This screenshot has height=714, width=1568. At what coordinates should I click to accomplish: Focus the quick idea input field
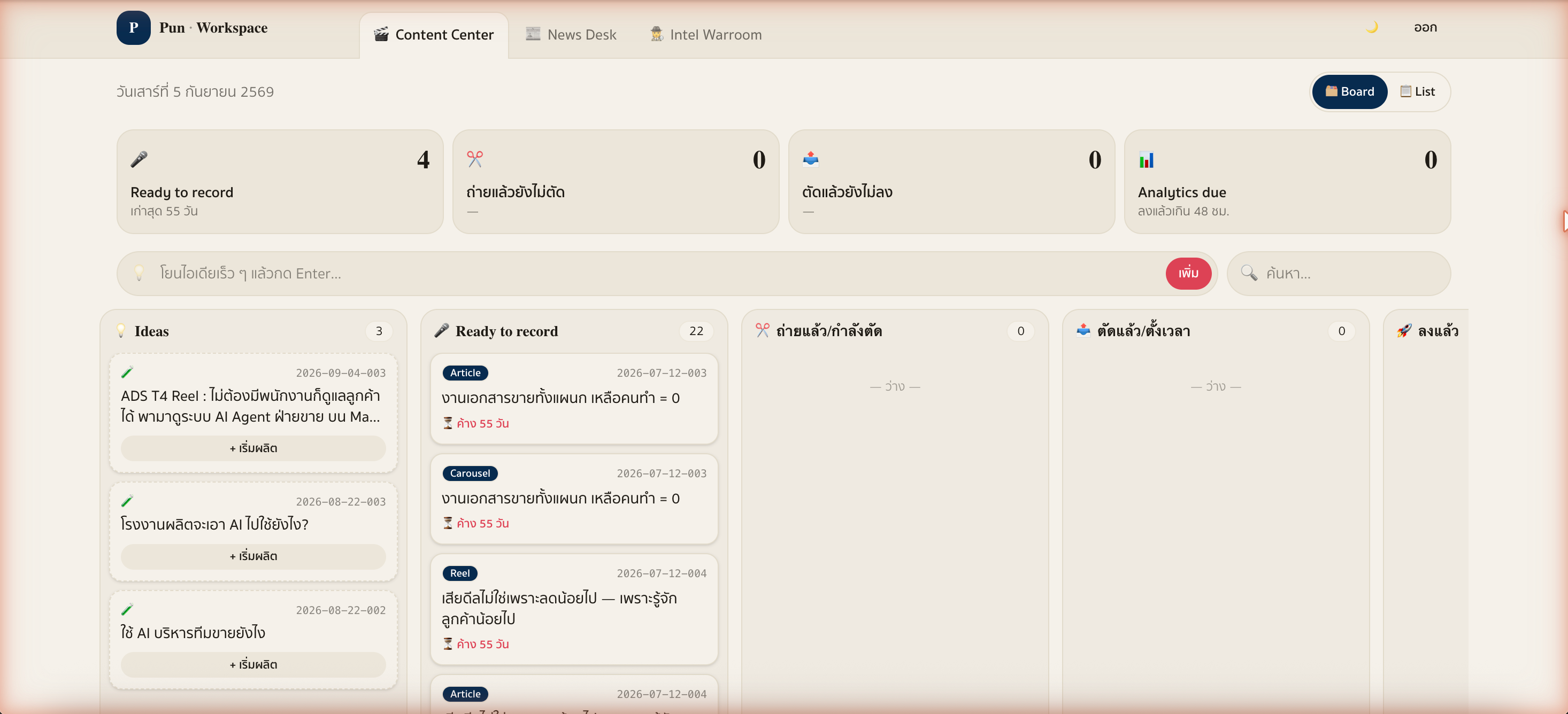point(656,274)
